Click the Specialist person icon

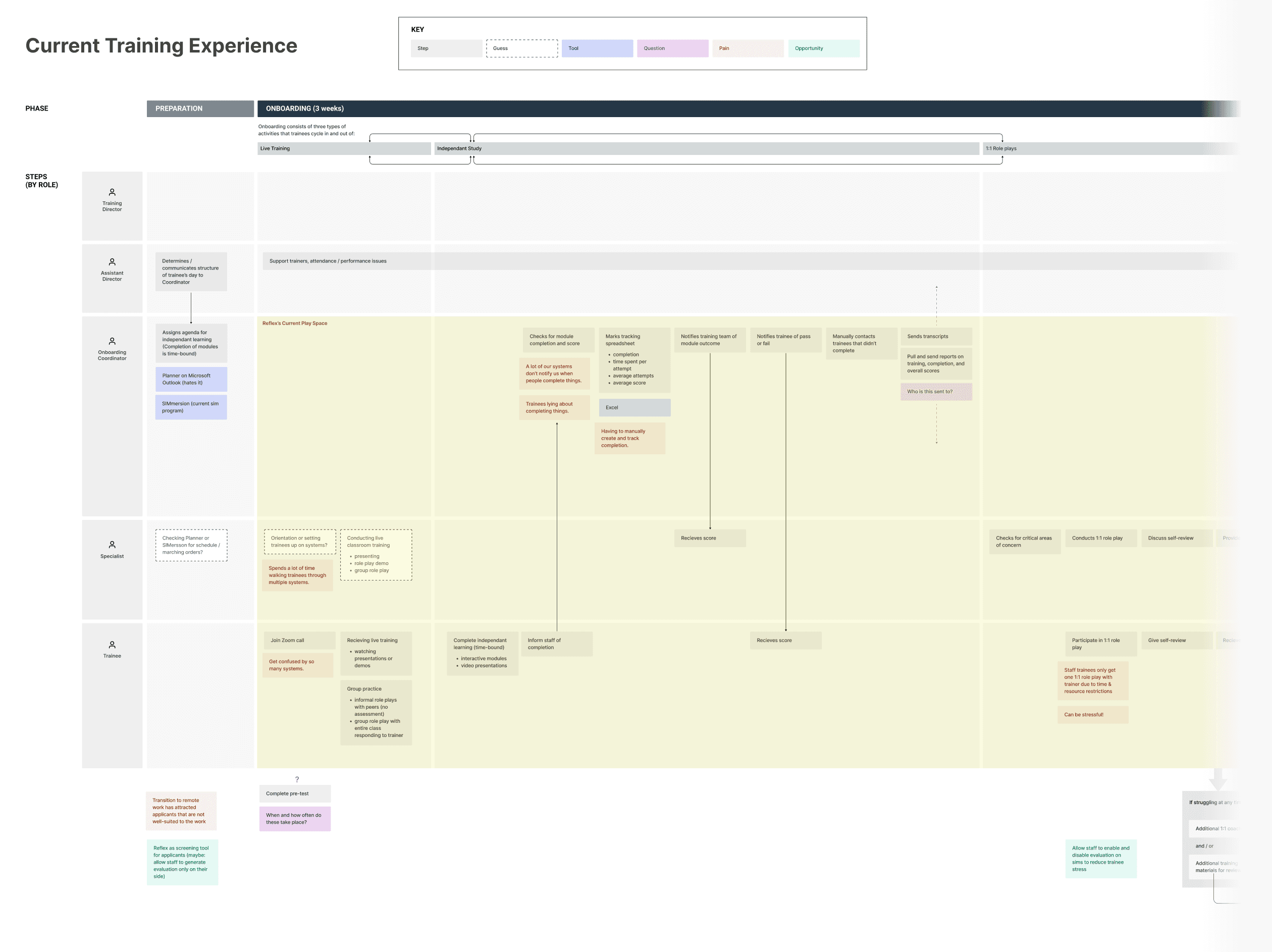coord(112,544)
